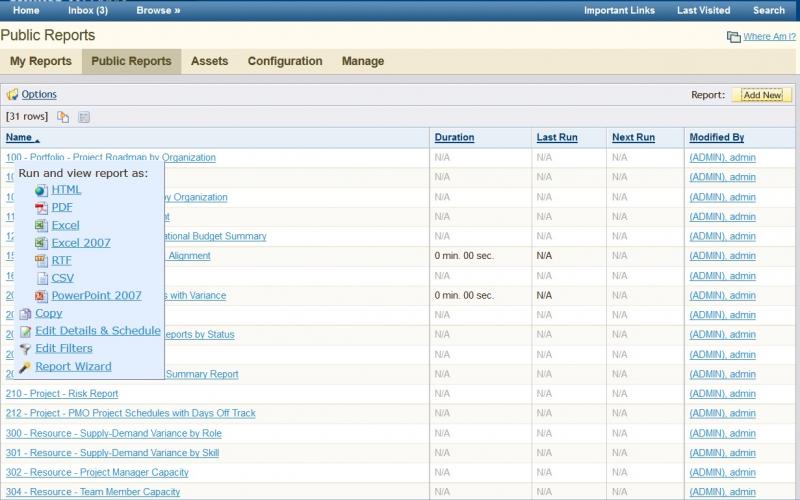Open the Home menu item
This screenshot has height=500, width=800.
click(26, 10)
